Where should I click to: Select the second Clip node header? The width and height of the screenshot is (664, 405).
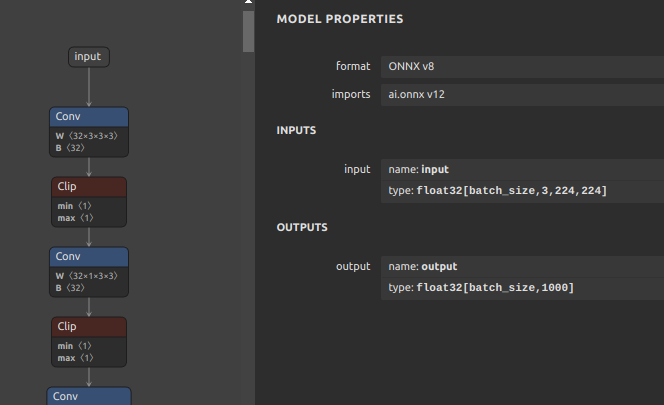89,327
